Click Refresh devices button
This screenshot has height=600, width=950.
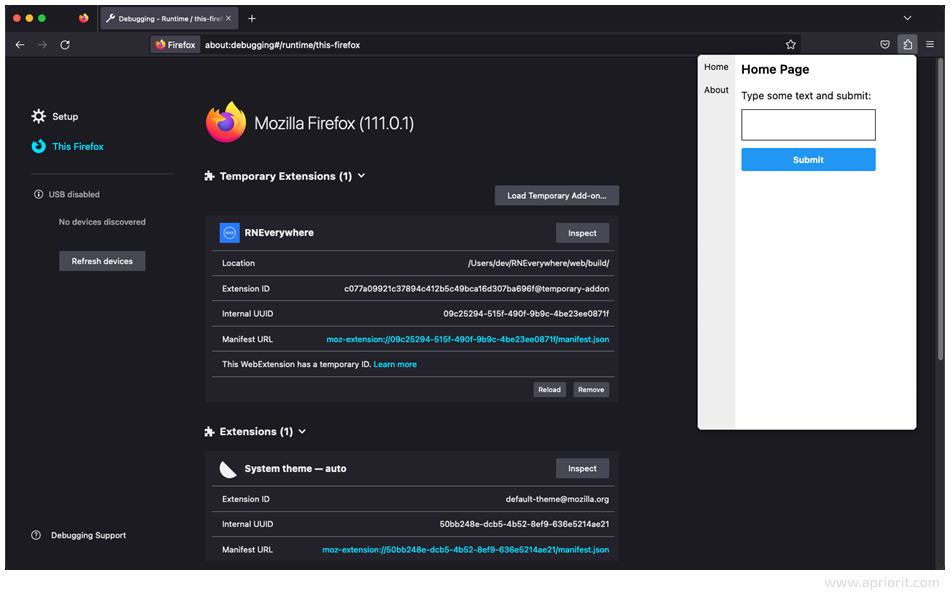[102, 261]
